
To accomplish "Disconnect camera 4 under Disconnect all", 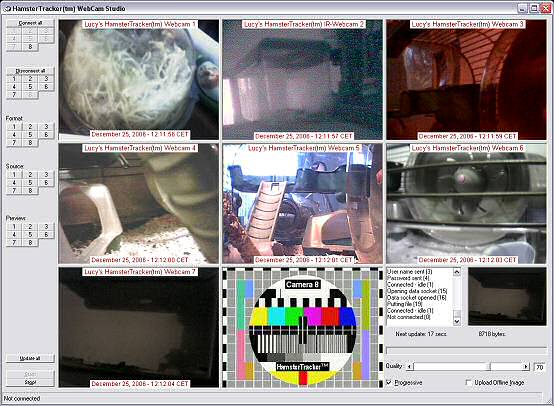I will pos(14,87).
